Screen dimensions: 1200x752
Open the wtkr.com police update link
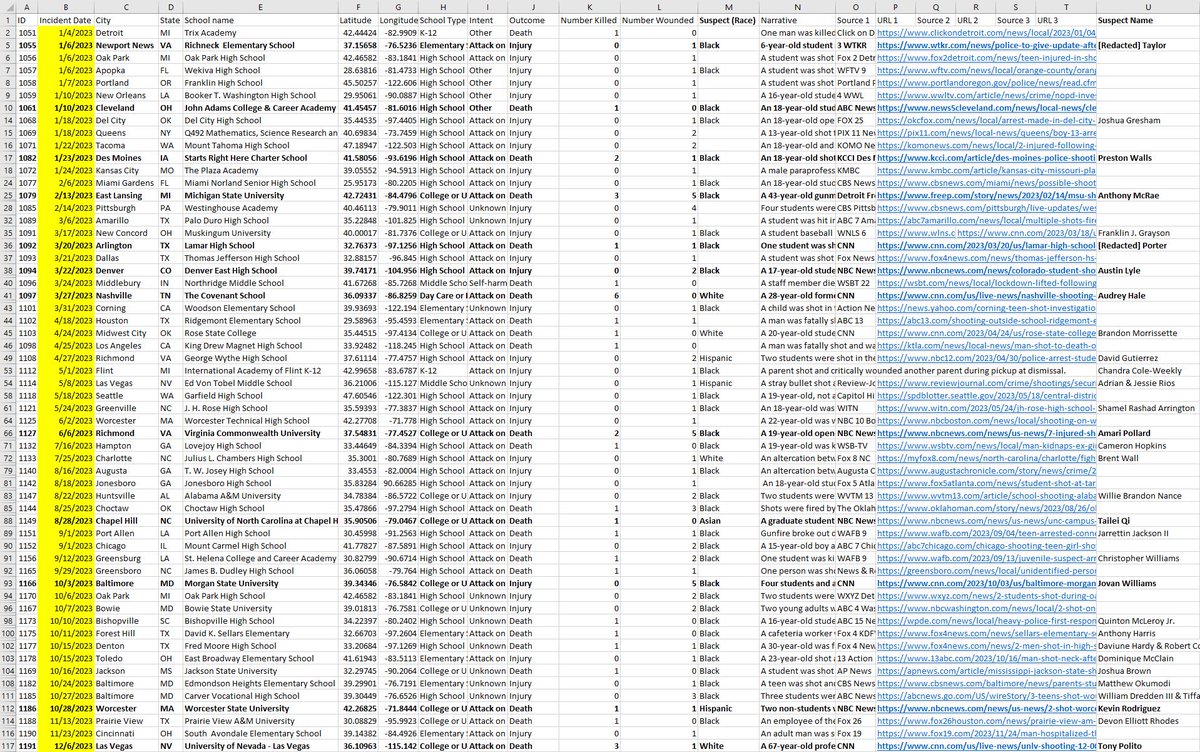point(985,45)
